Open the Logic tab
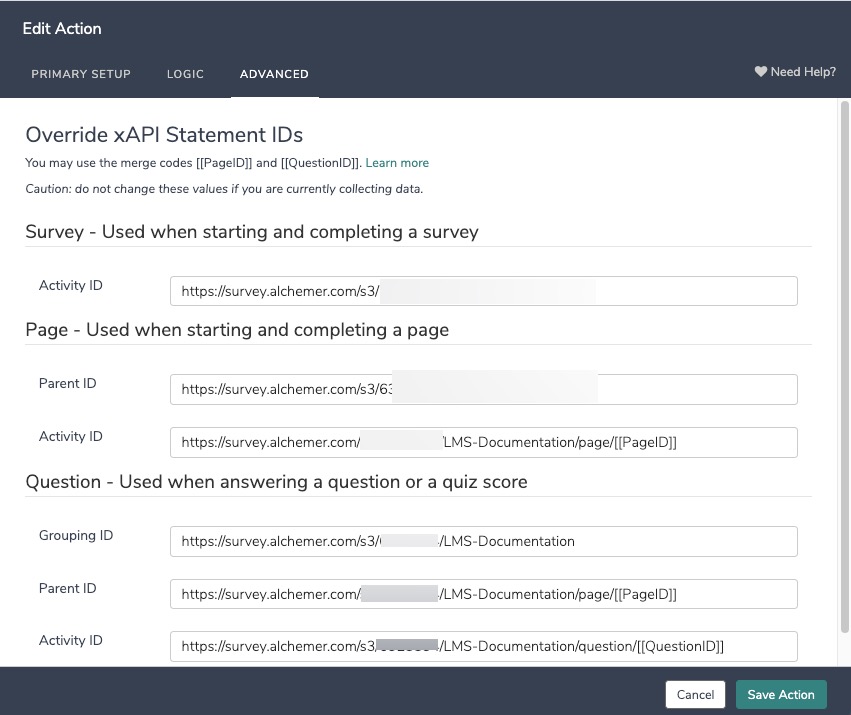This screenshot has width=851, height=715. tap(185, 74)
